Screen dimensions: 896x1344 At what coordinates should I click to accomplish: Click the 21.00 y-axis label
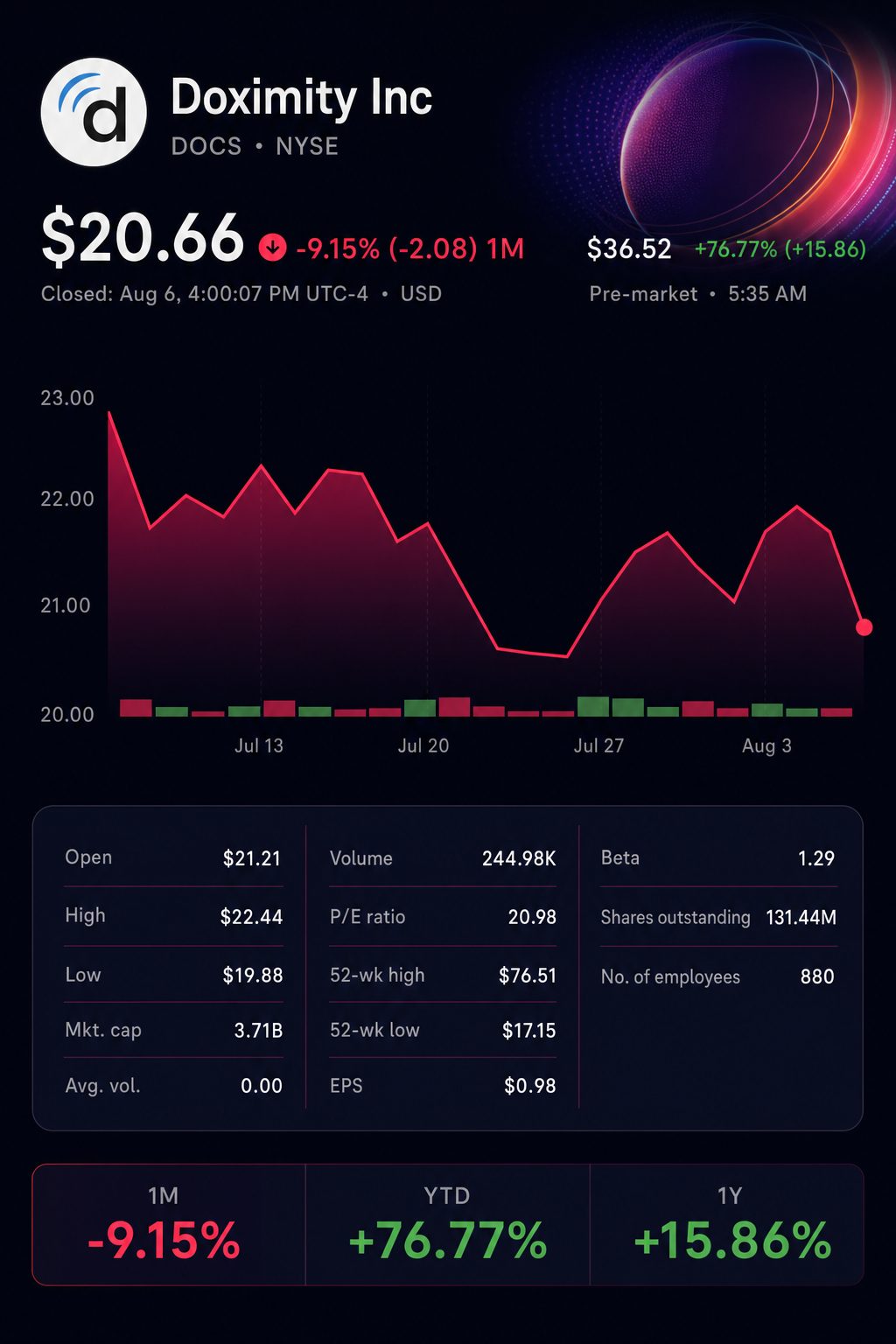click(66, 605)
